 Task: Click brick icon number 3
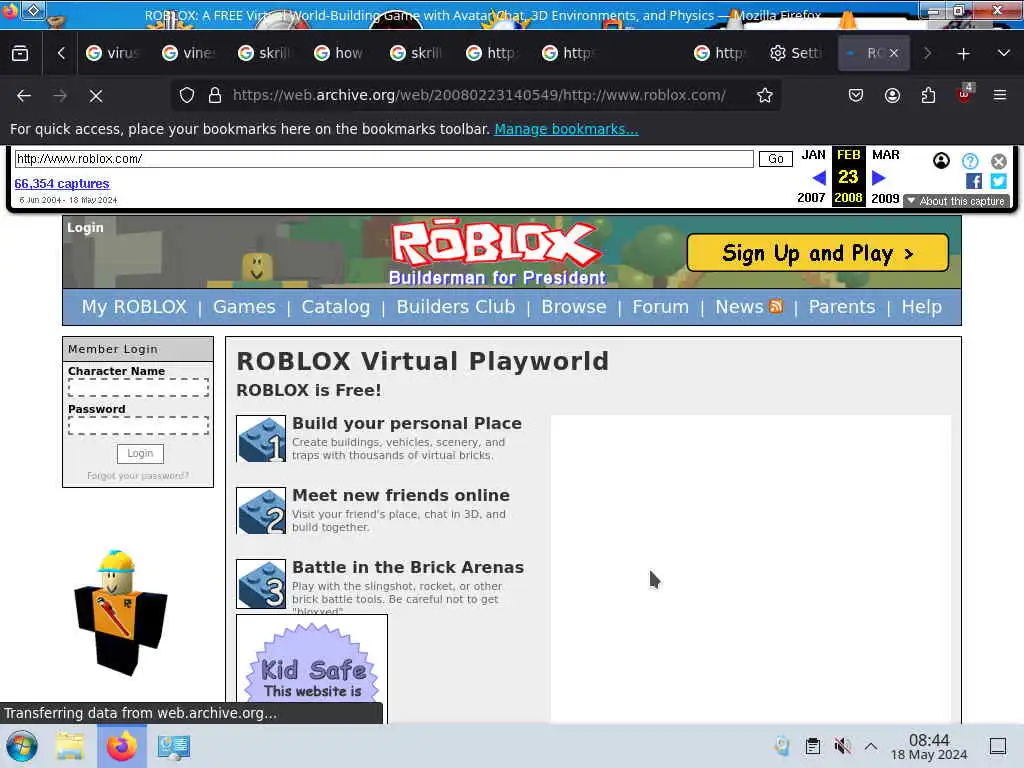tap(261, 584)
